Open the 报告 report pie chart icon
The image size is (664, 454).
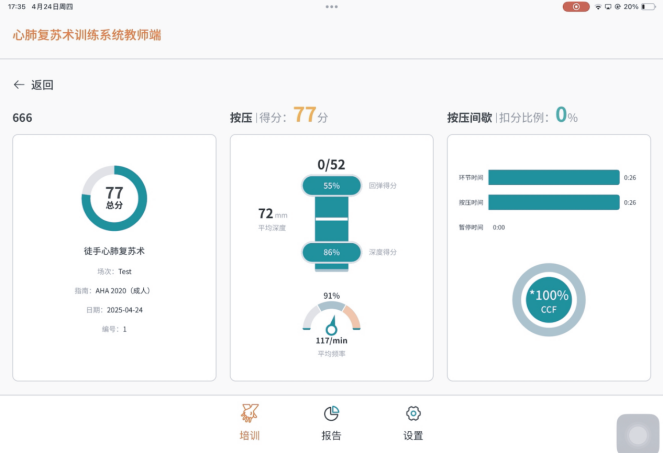tap(332, 414)
